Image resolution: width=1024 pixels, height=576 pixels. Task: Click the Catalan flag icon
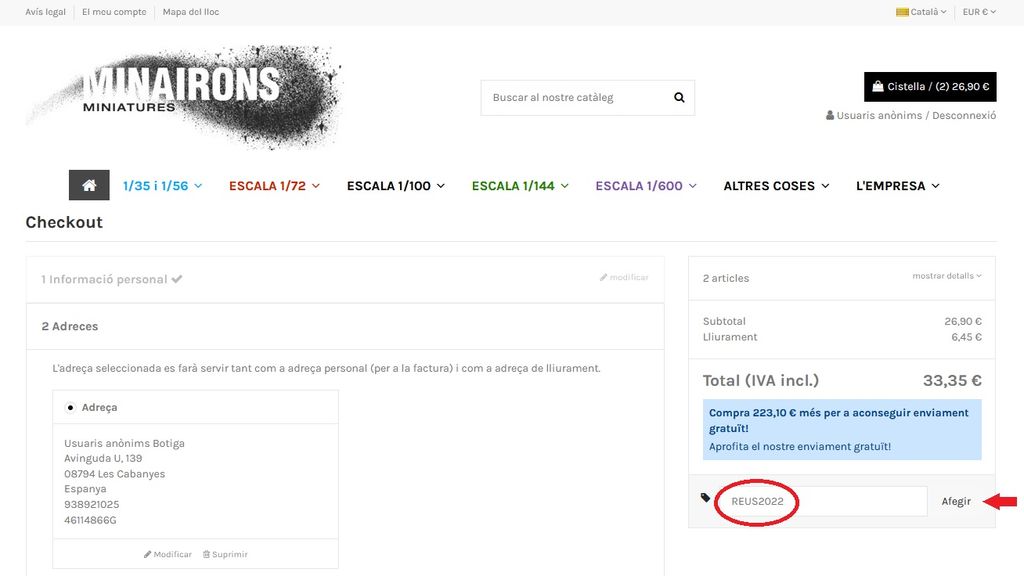click(x=903, y=12)
